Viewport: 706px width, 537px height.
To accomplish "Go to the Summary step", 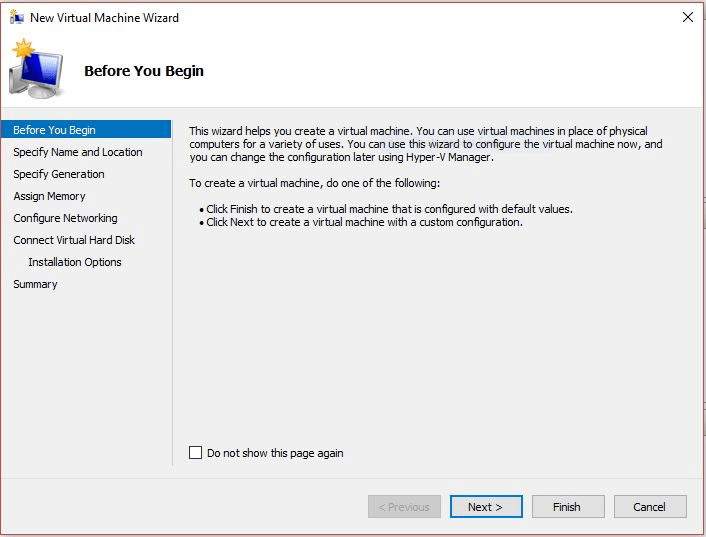I will tap(35, 284).
